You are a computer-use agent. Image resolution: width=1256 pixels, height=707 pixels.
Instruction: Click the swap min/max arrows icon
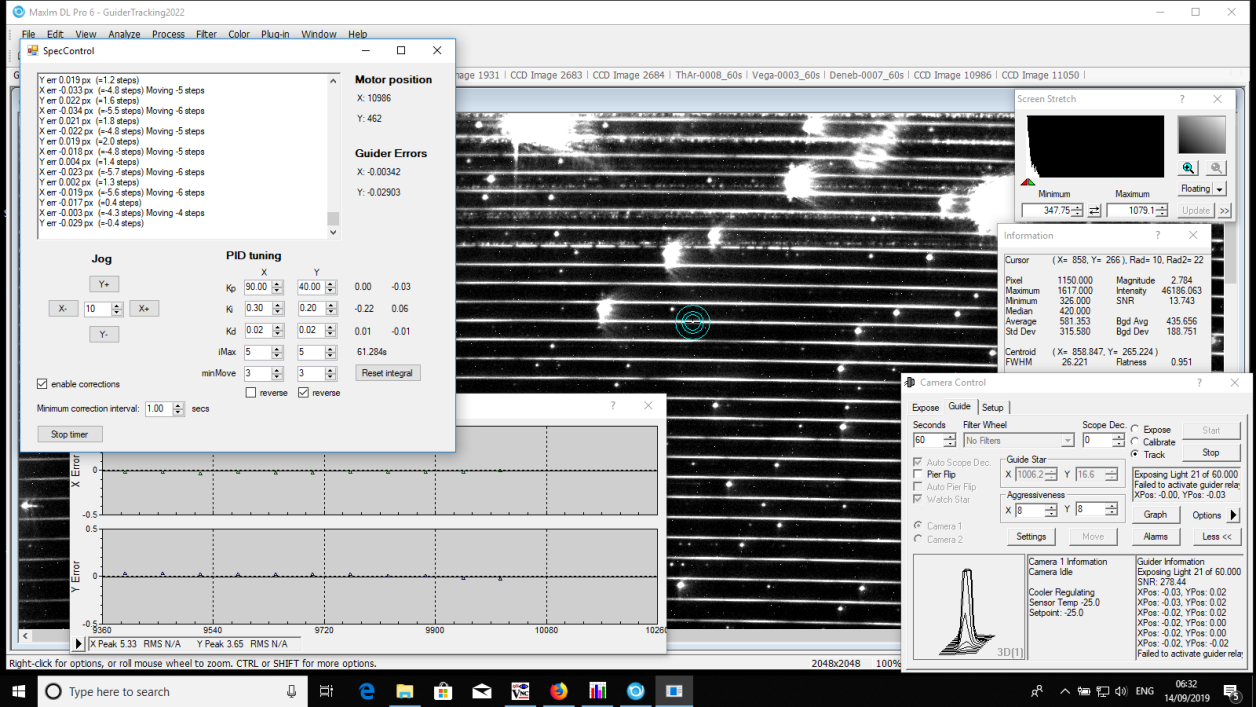point(1094,211)
